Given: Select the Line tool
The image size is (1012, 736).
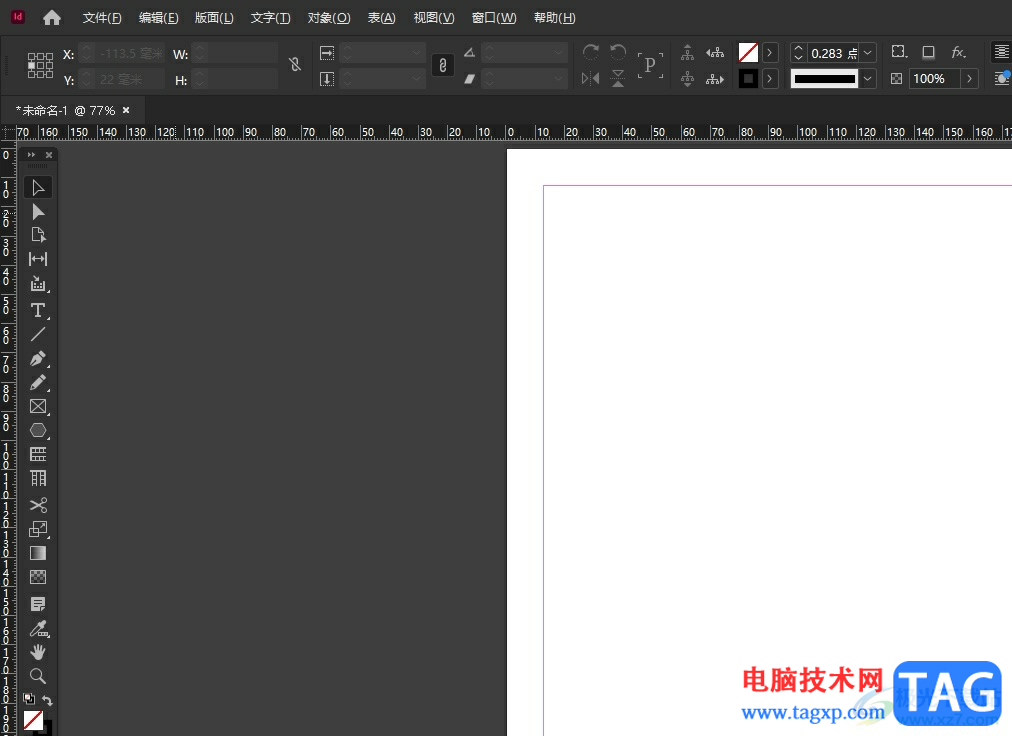Looking at the screenshot, I should tap(38, 334).
